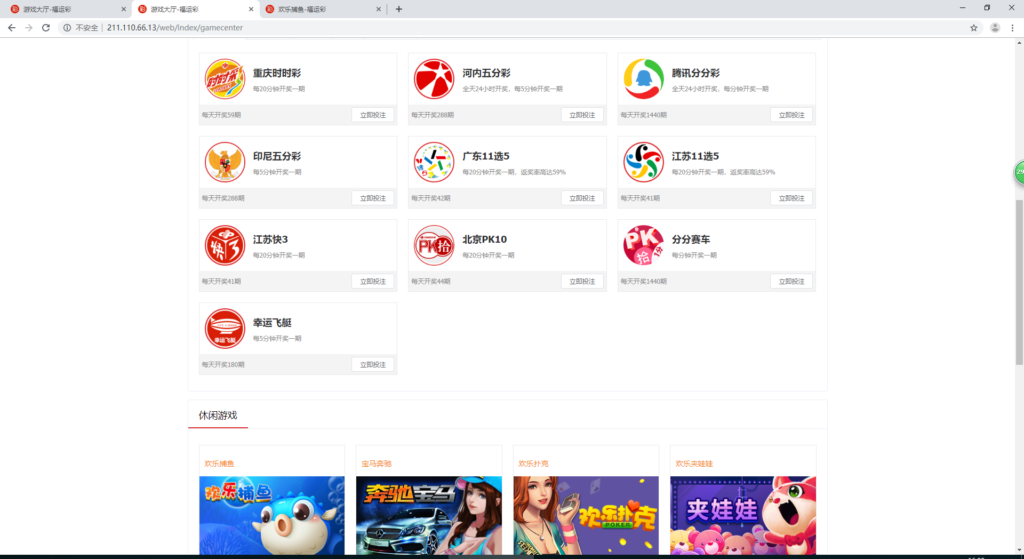Select the 江苏11选5 game icon
1024x559 pixels.
[643, 162]
